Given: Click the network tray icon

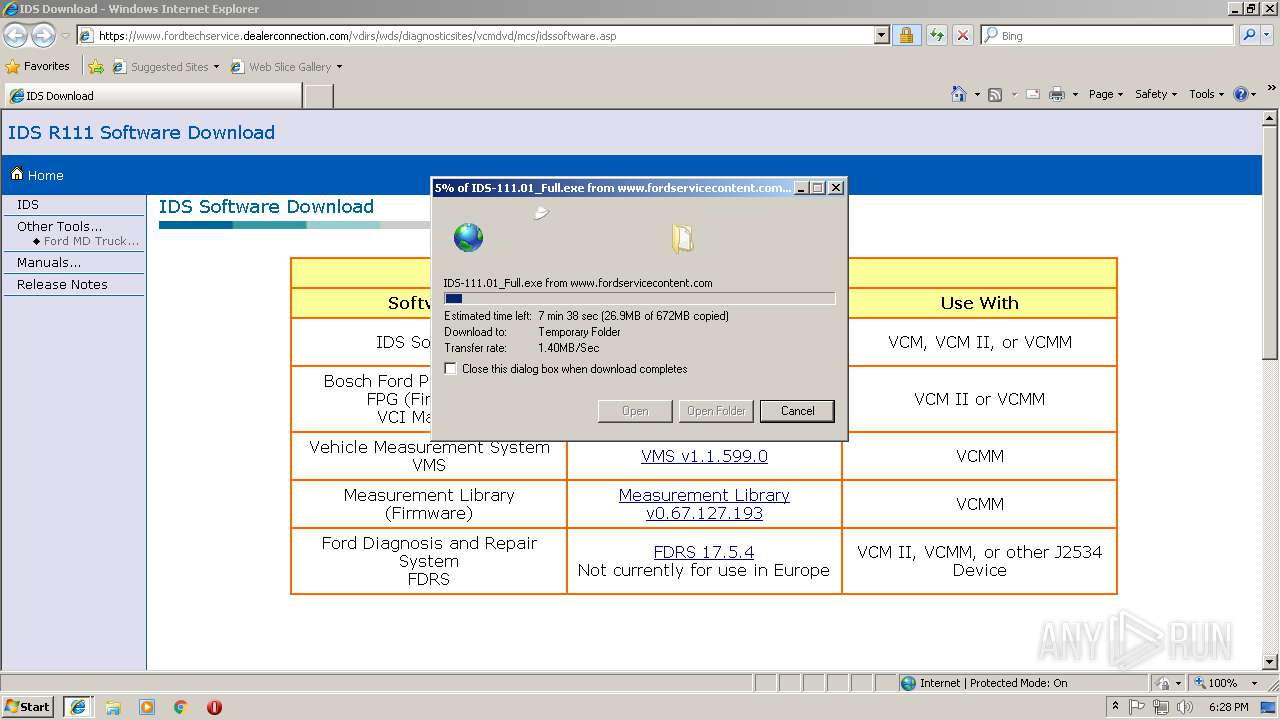Looking at the screenshot, I should [1161, 707].
